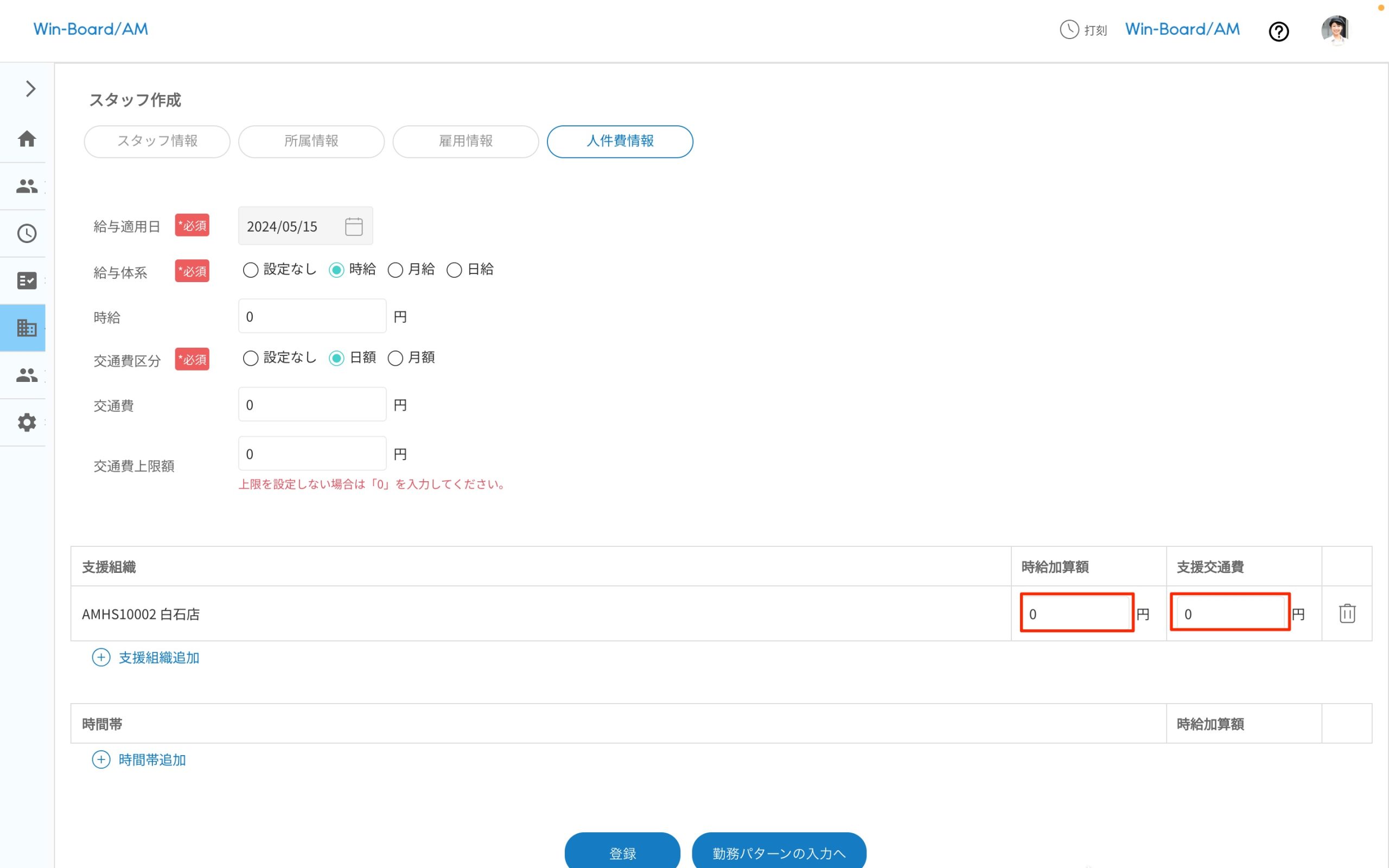This screenshot has height=868, width=1389.
Task: Click the 支援組織追加 link
Action: [x=158, y=658]
